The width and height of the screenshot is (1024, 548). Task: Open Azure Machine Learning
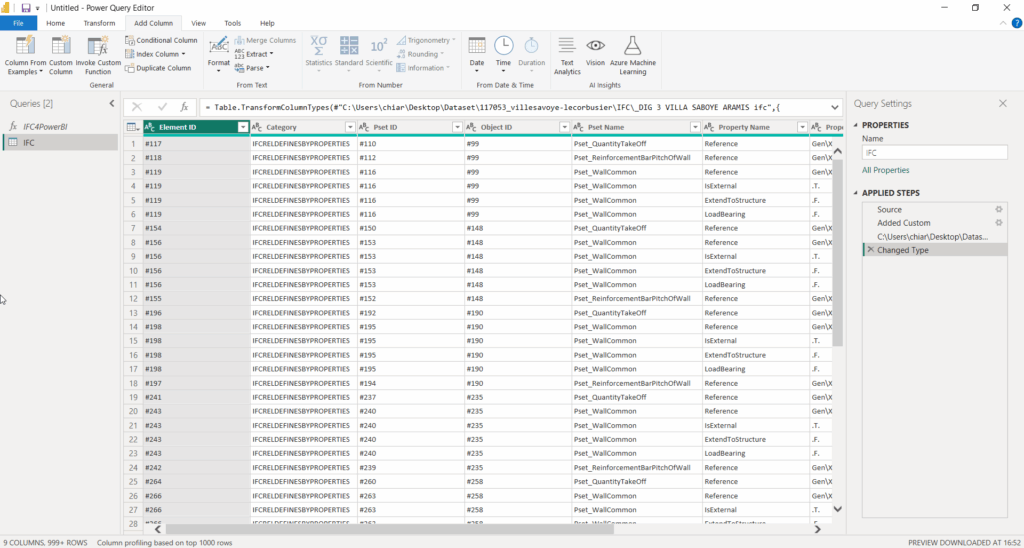[x=632, y=46]
